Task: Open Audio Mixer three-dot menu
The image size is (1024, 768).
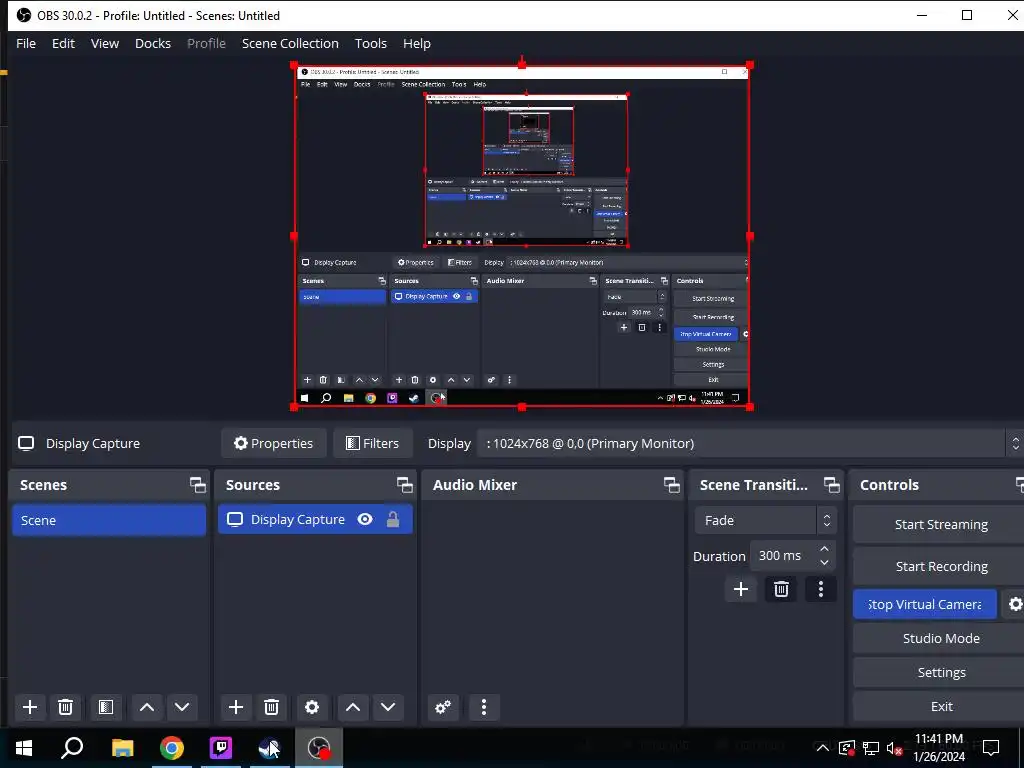Action: [484, 707]
